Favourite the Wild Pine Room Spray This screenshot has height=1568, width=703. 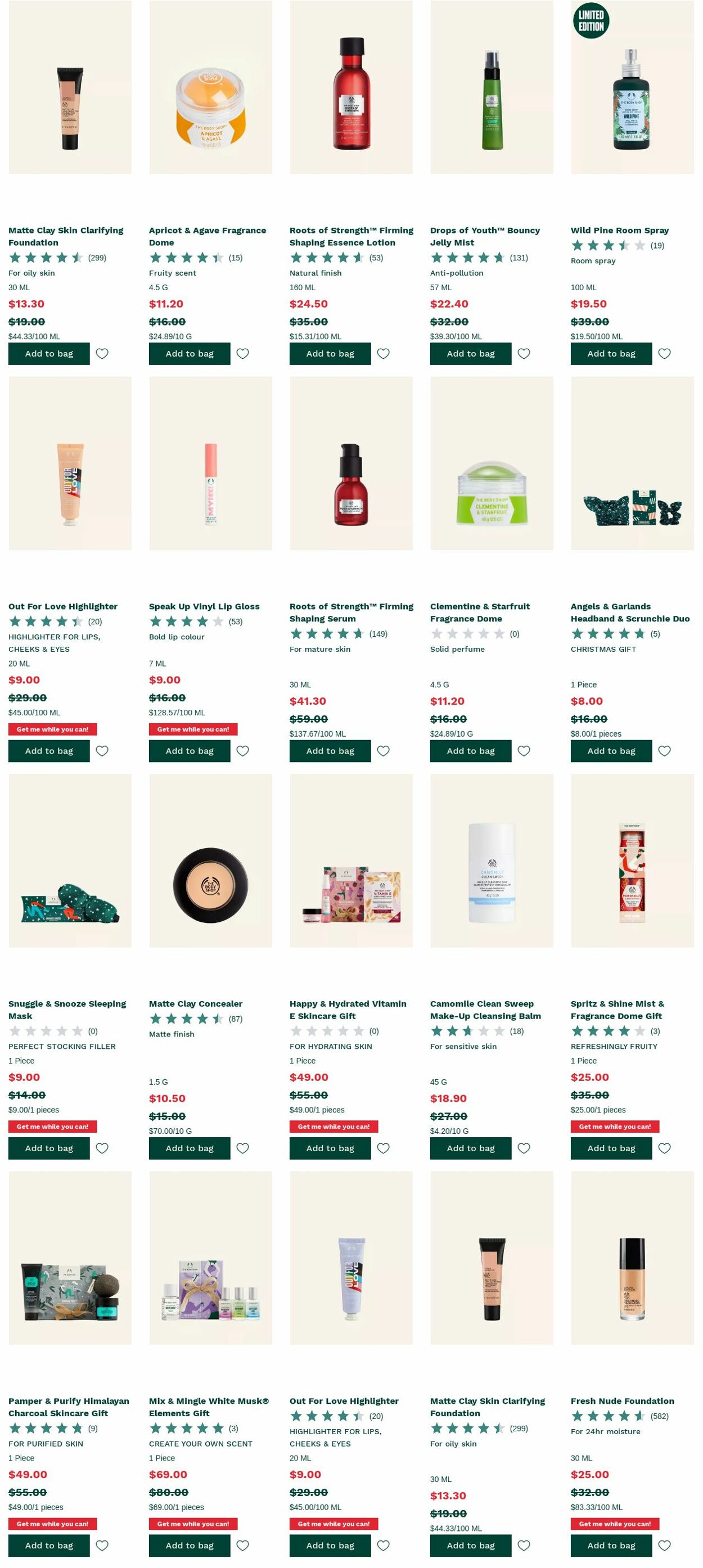tap(664, 353)
